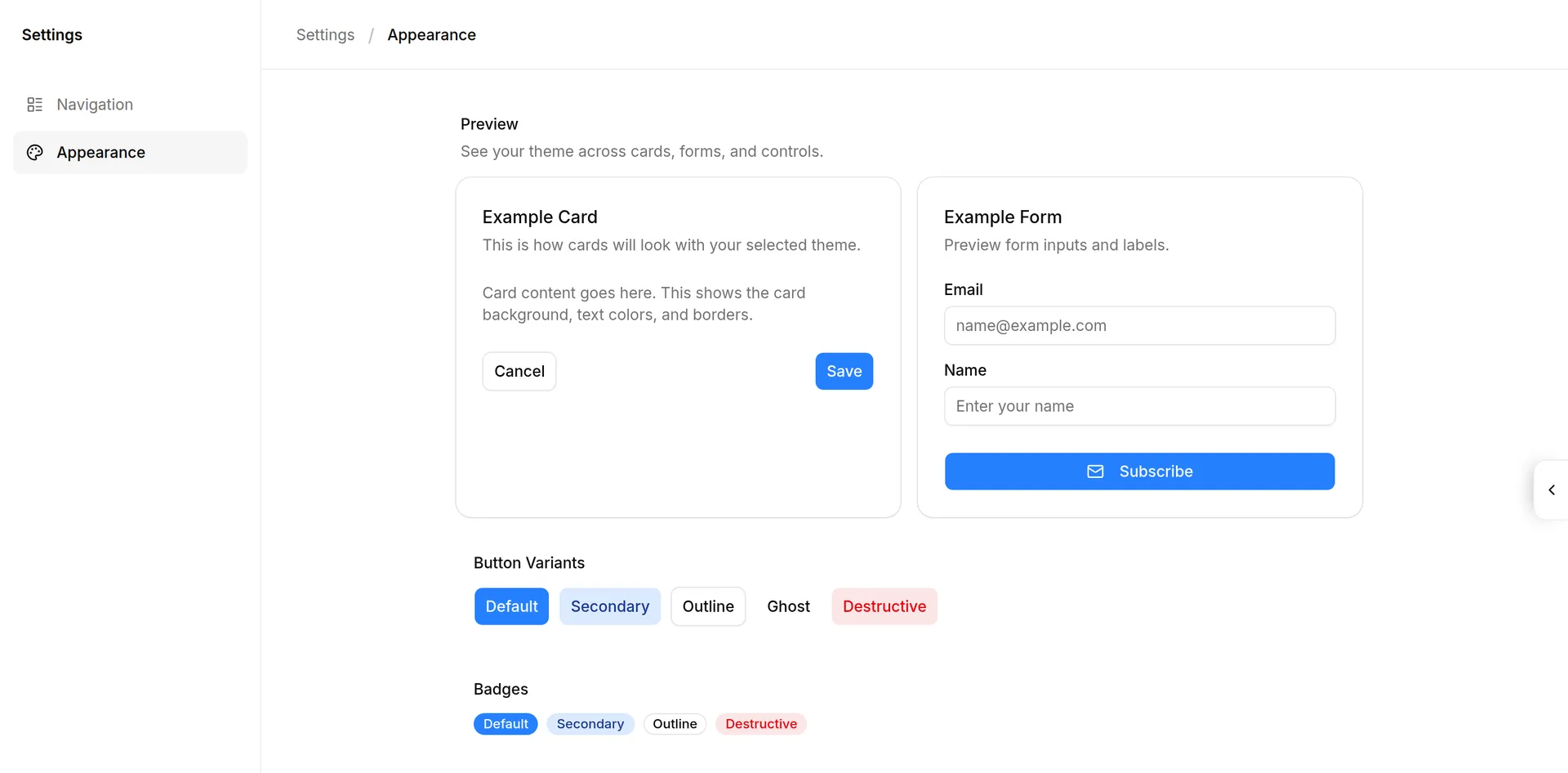Click the Preview section heading
The width and height of the screenshot is (1568, 773).
[x=489, y=124]
